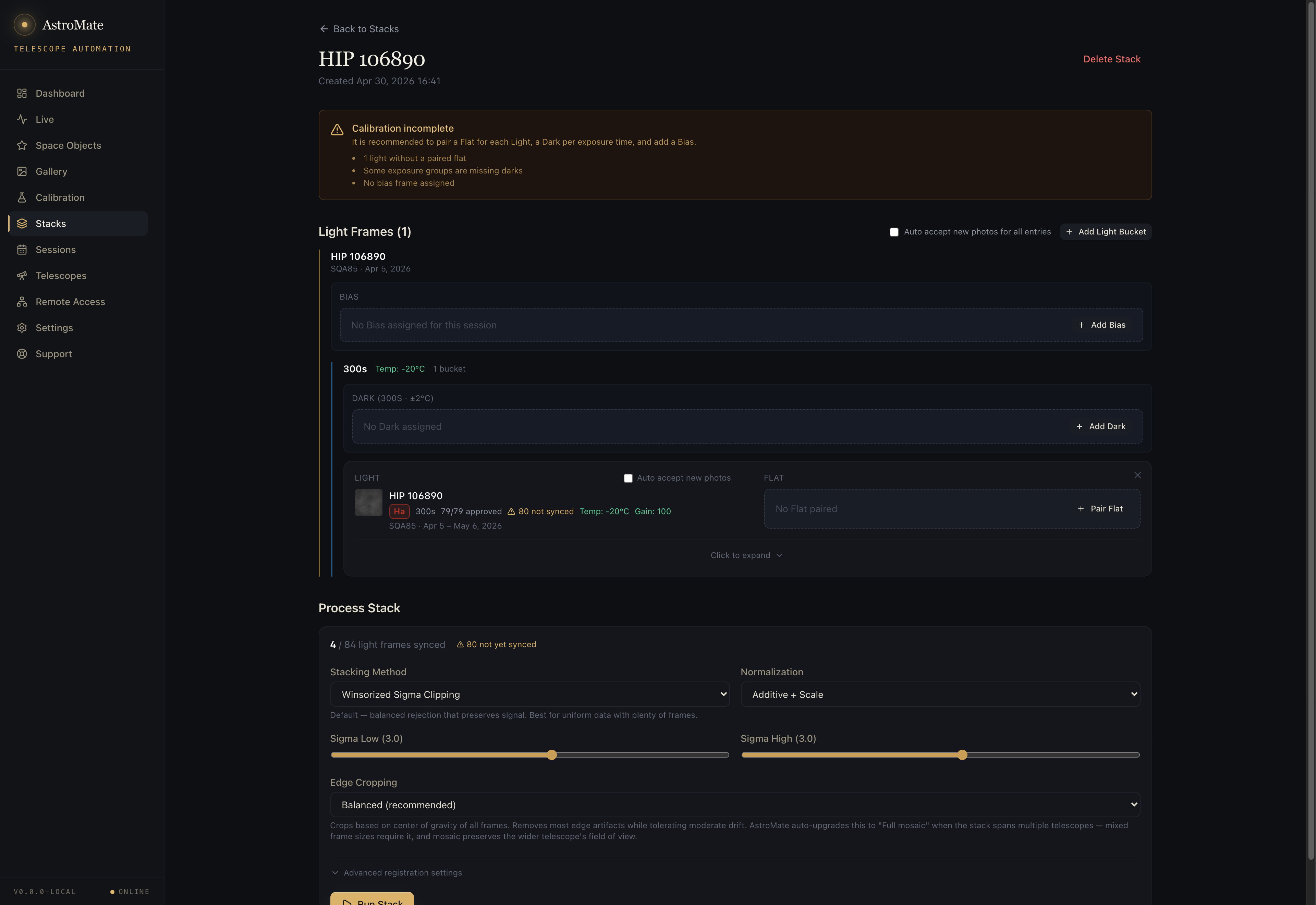
Task: Adjust the Sigma Low slider handle
Action: coord(552,755)
